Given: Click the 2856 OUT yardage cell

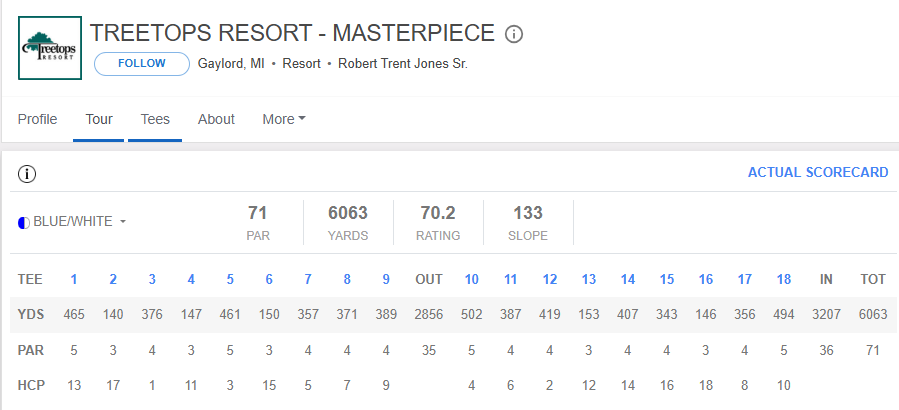Looking at the screenshot, I should [429, 315].
